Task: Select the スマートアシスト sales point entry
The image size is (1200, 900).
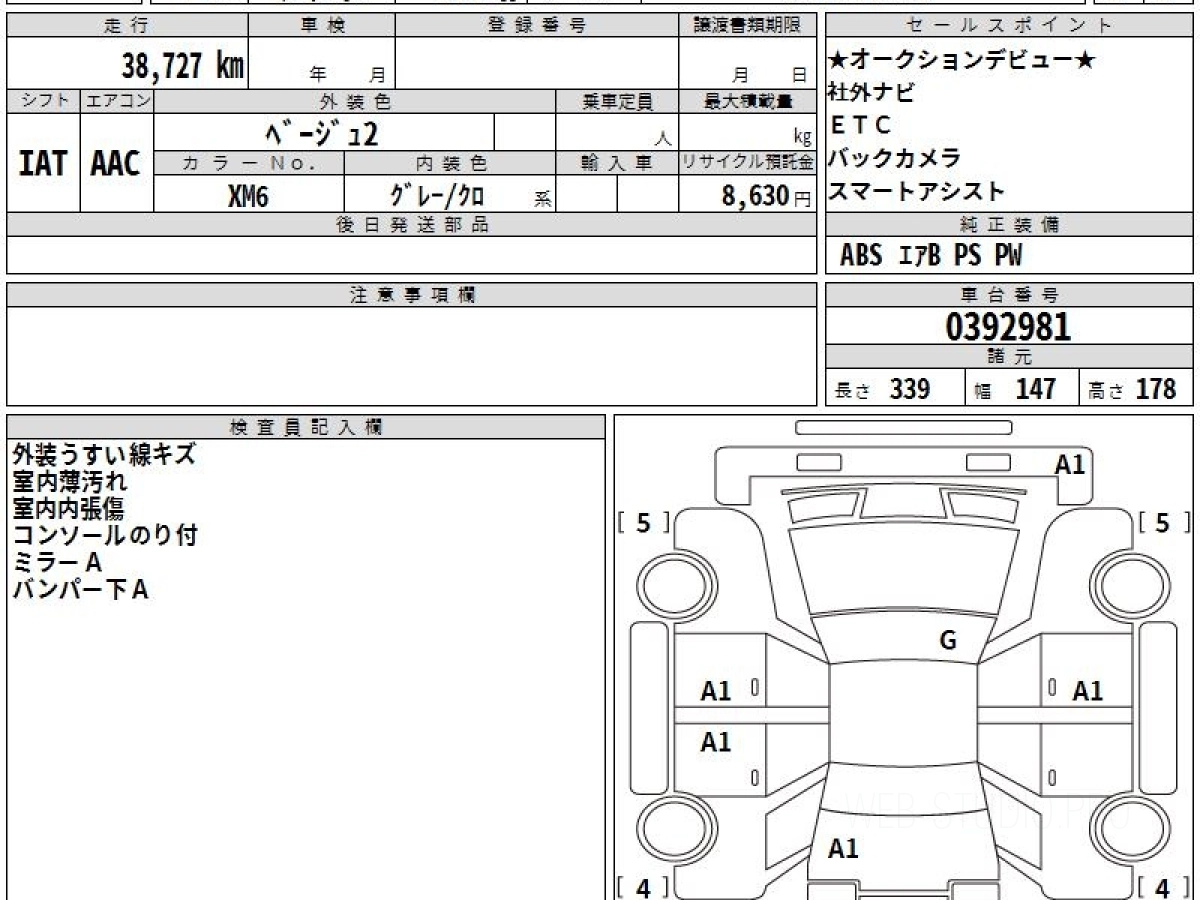Action: [916, 191]
